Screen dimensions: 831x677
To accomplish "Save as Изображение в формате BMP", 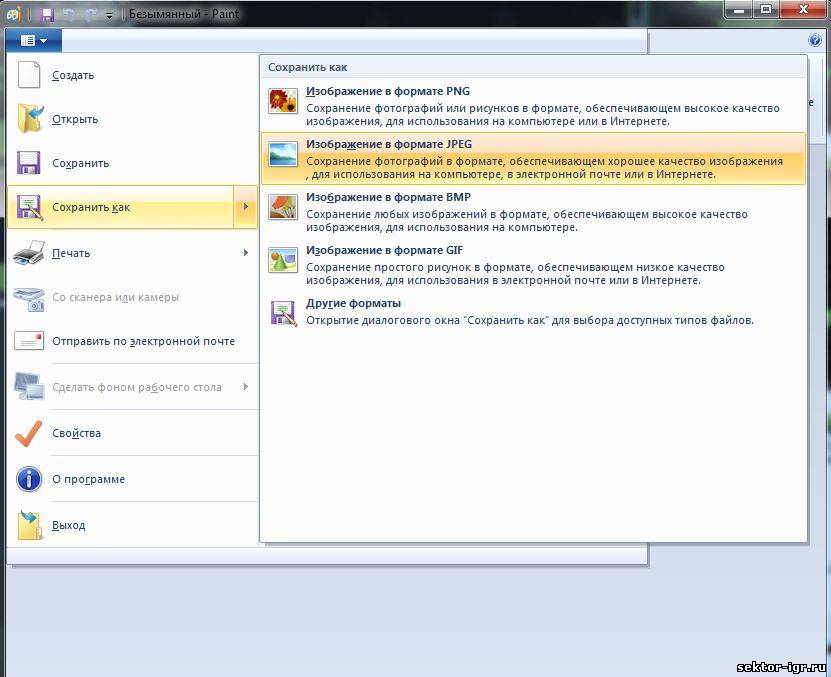I will pos(534,212).
